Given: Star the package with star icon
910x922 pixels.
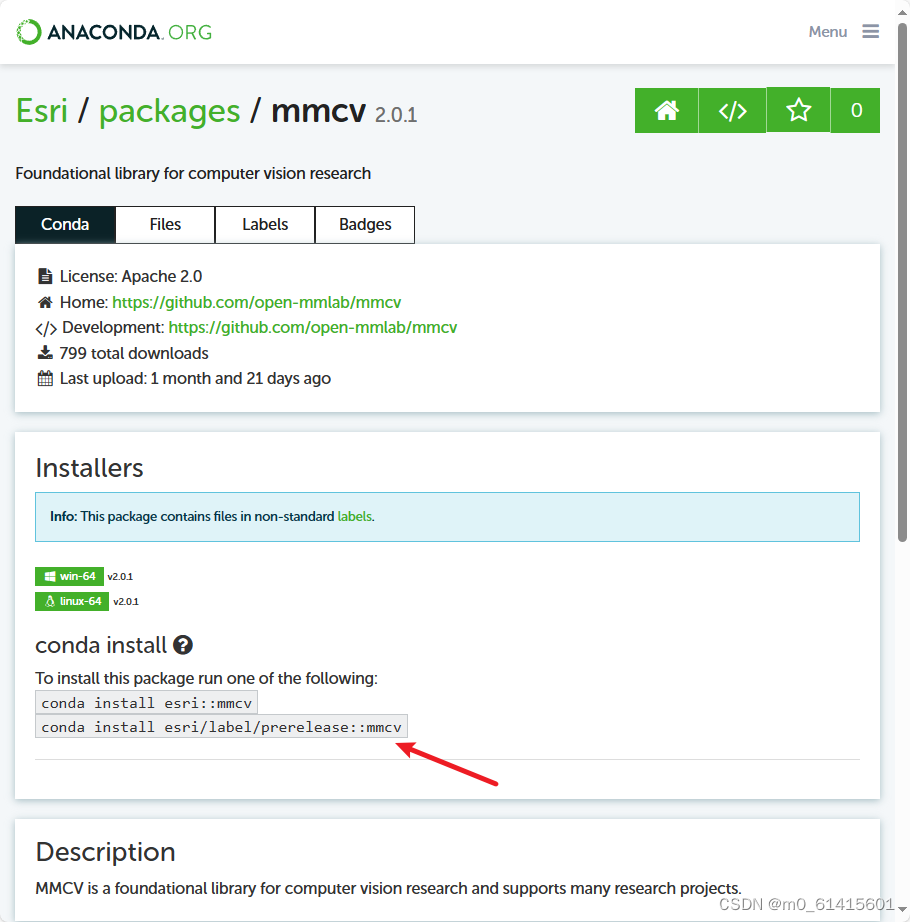Looking at the screenshot, I should (798, 111).
